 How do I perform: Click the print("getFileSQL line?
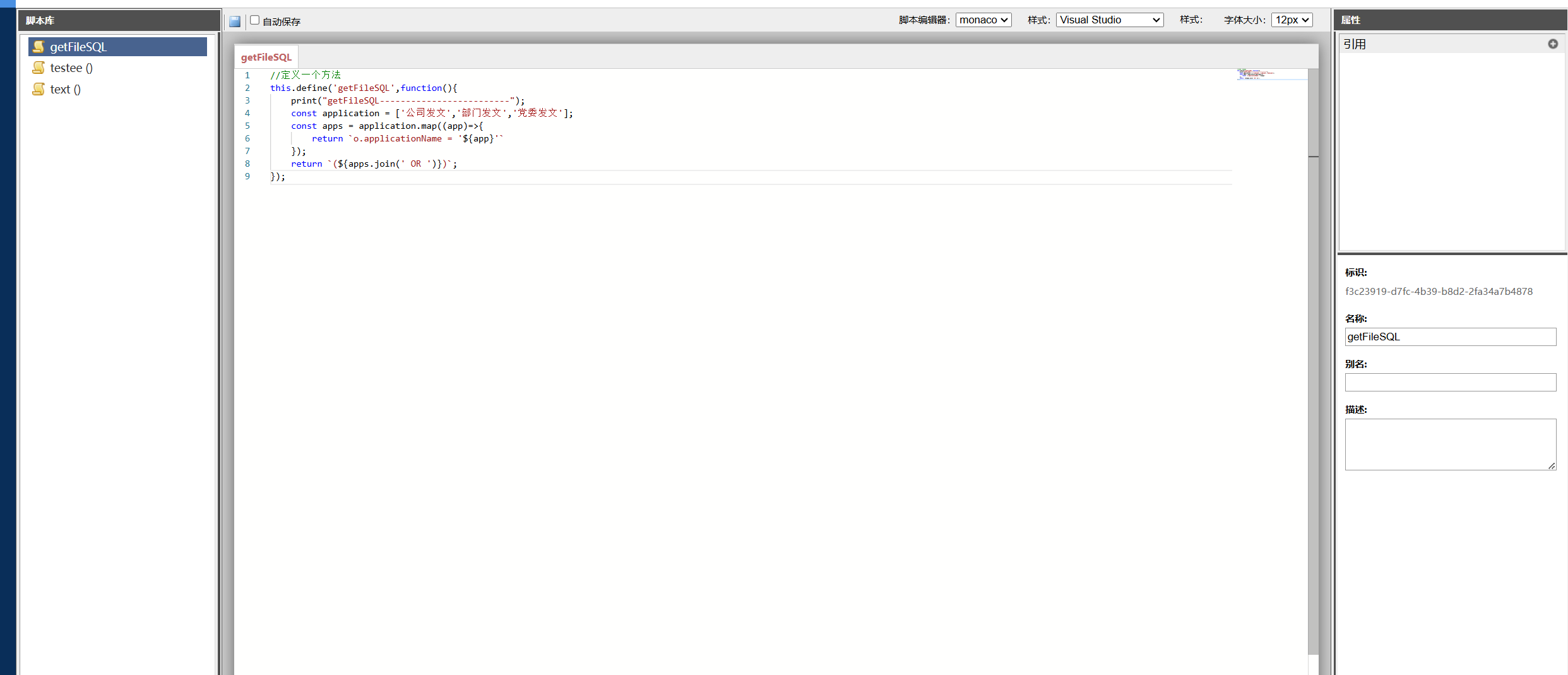(408, 100)
